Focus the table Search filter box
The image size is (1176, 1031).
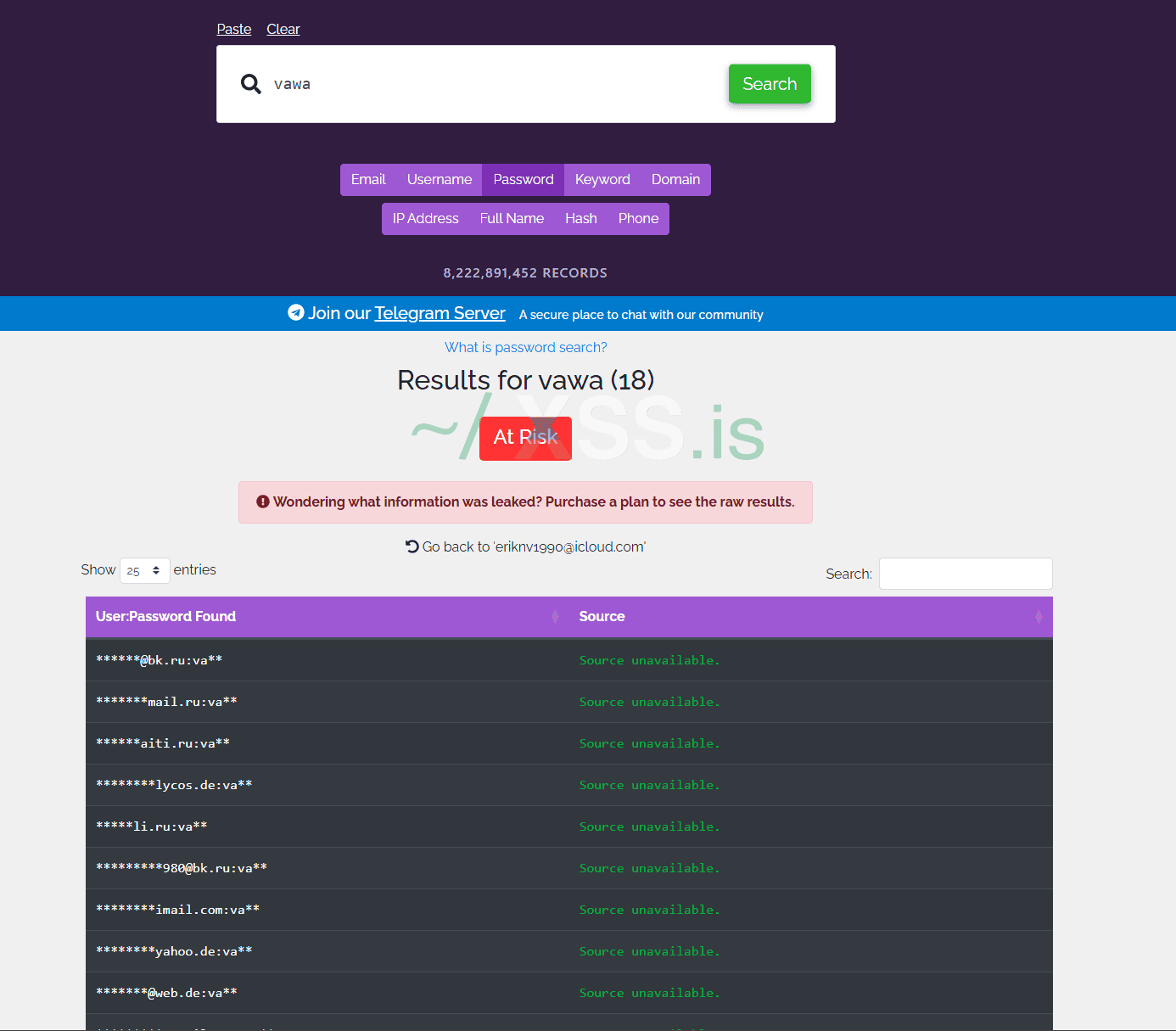click(x=966, y=574)
